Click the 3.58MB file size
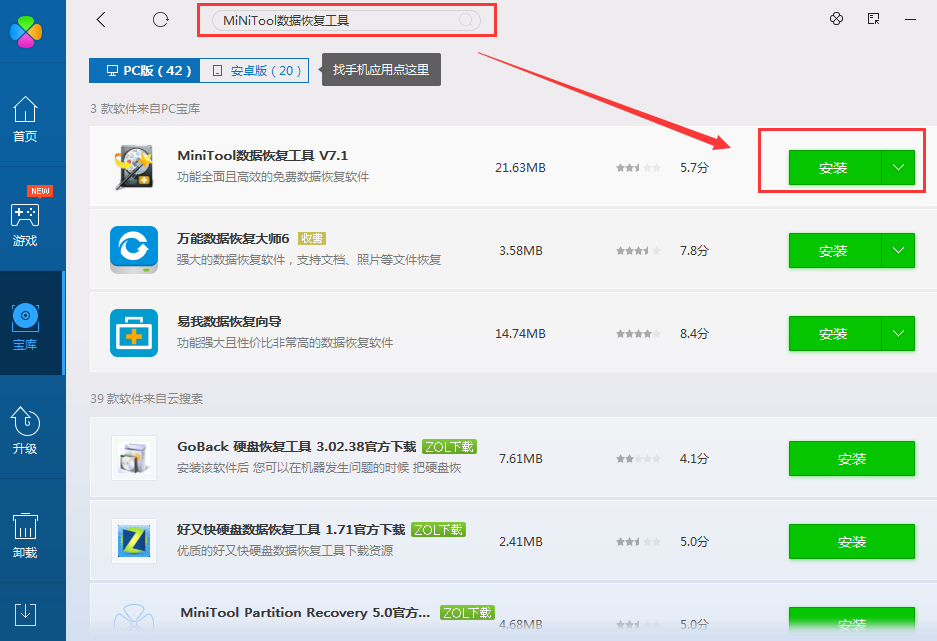This screenshot has width=937, height=641. [x=520, y=251]
